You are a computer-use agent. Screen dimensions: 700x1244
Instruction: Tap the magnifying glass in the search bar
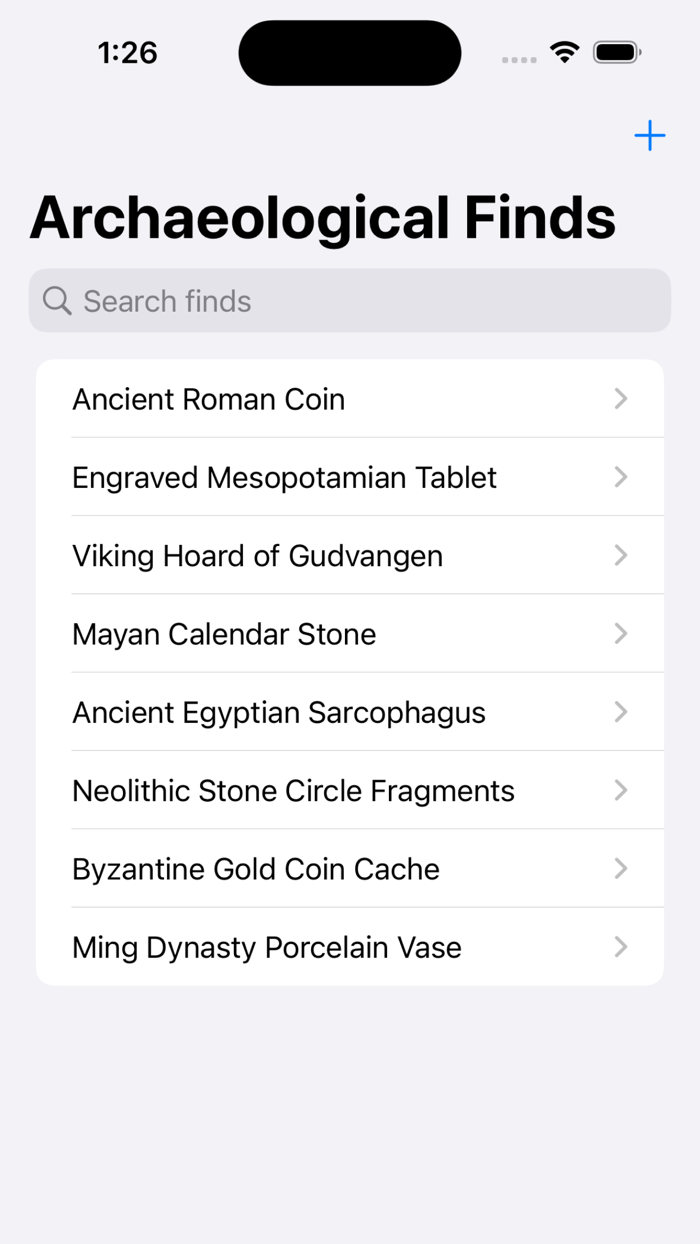tap(57, 300)
